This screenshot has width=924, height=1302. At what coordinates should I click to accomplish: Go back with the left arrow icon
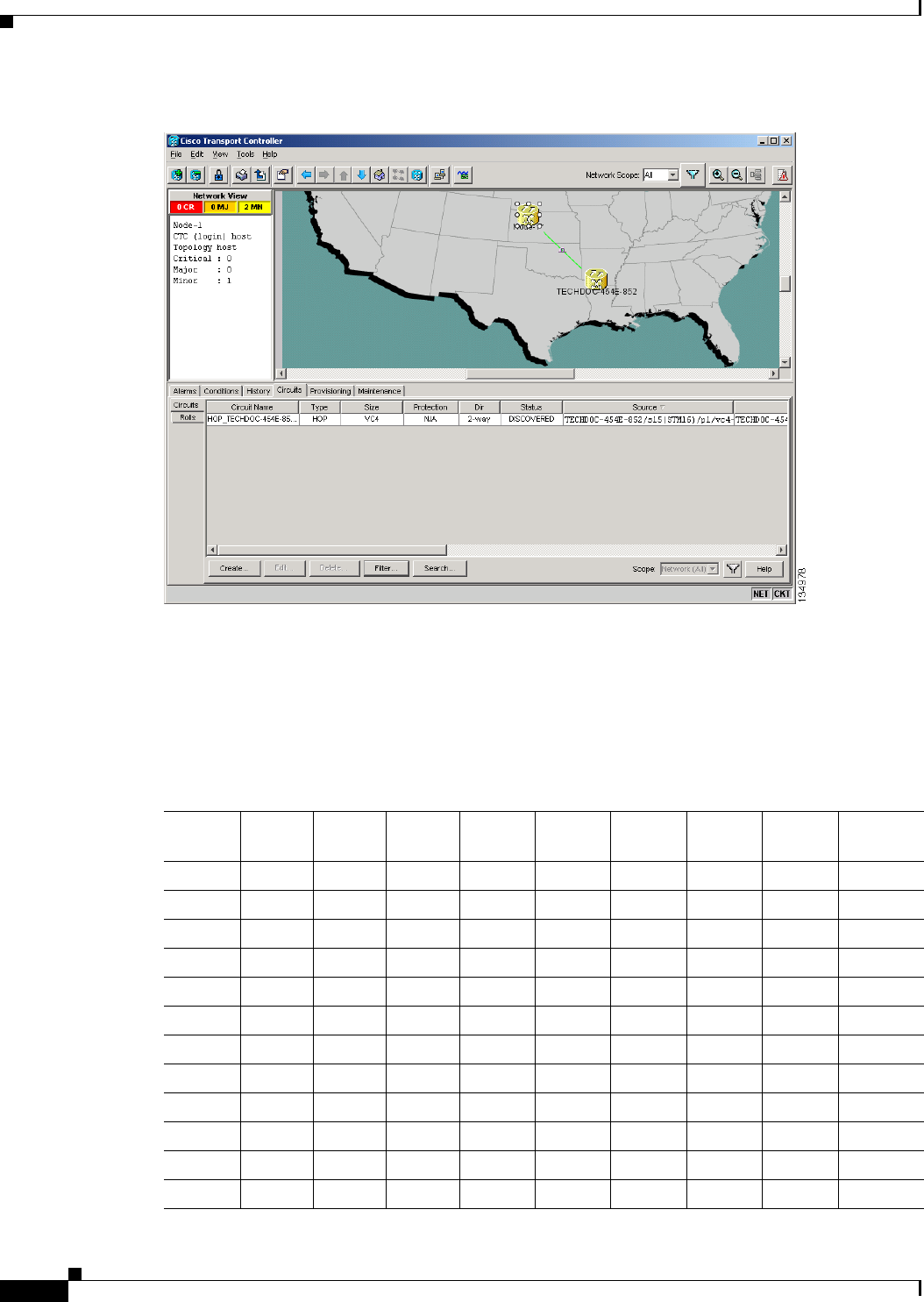[x=306, y=175]
